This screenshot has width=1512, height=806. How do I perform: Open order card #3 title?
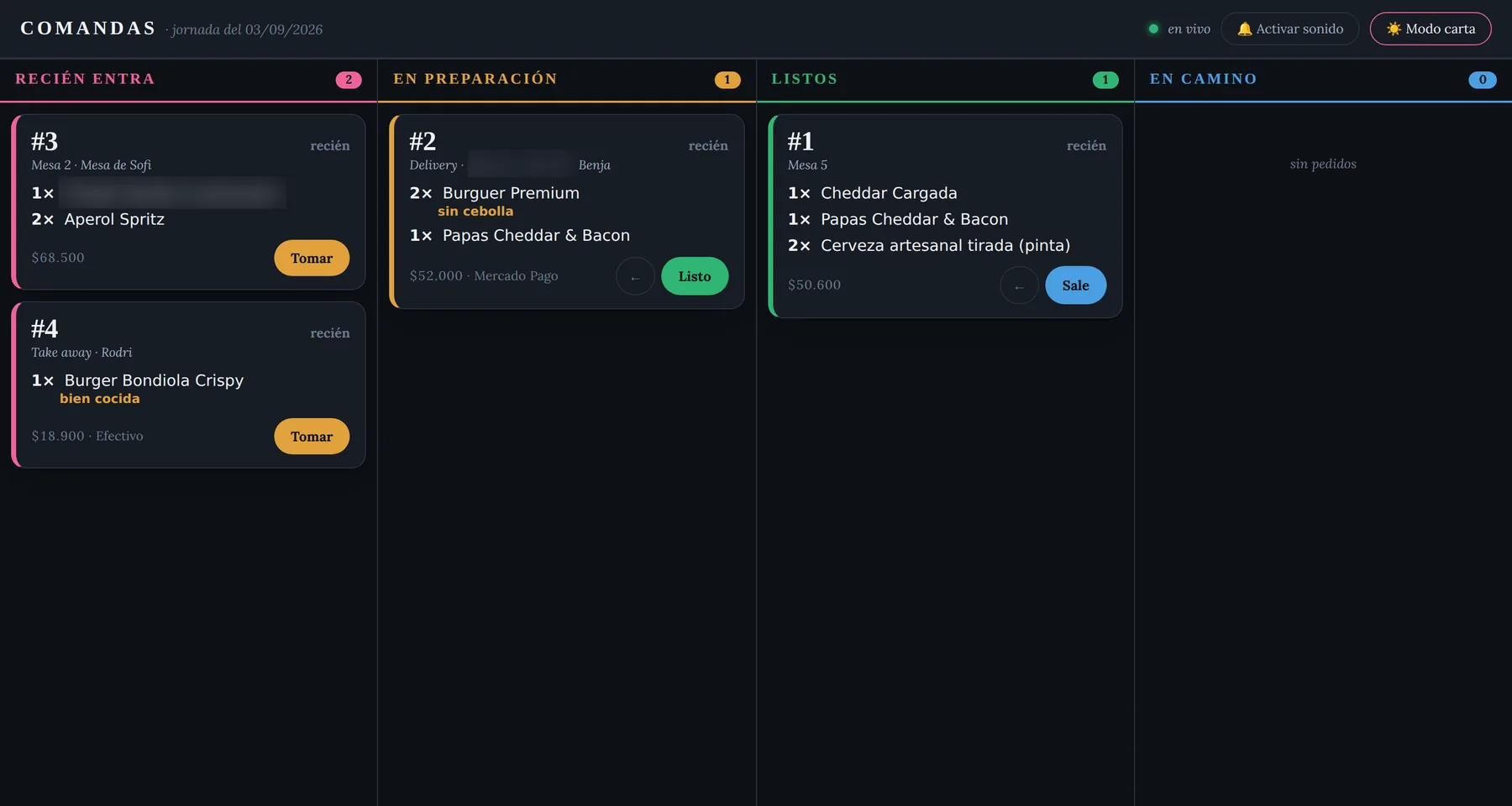click(45, 141)
